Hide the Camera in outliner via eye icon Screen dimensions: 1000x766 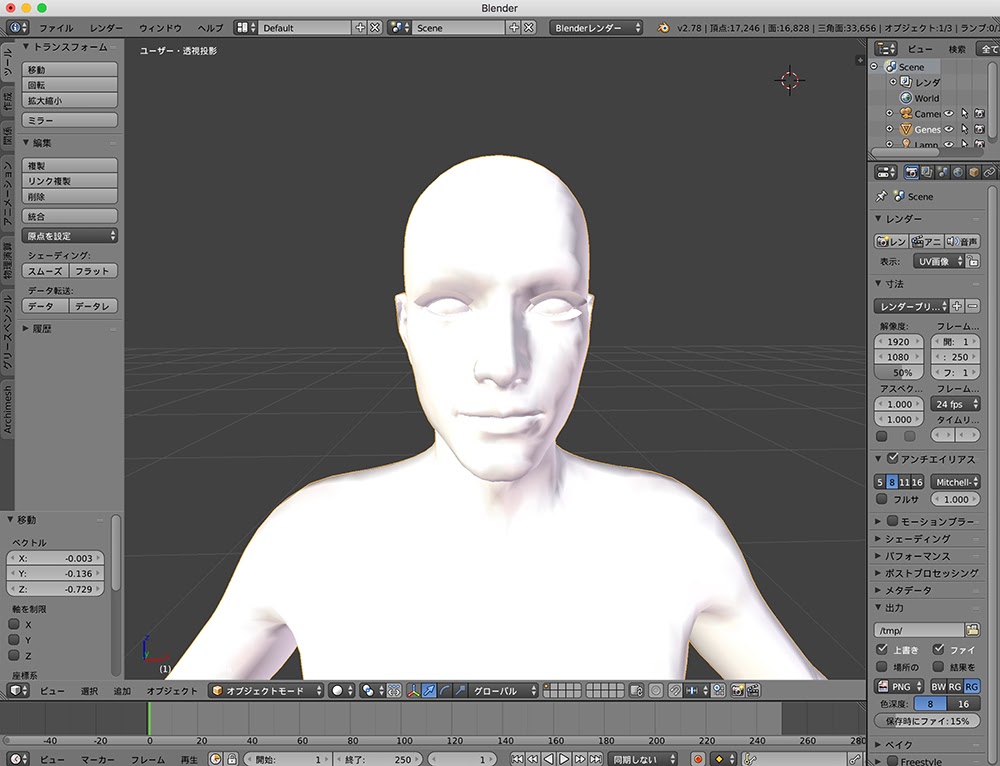[948, 114]
